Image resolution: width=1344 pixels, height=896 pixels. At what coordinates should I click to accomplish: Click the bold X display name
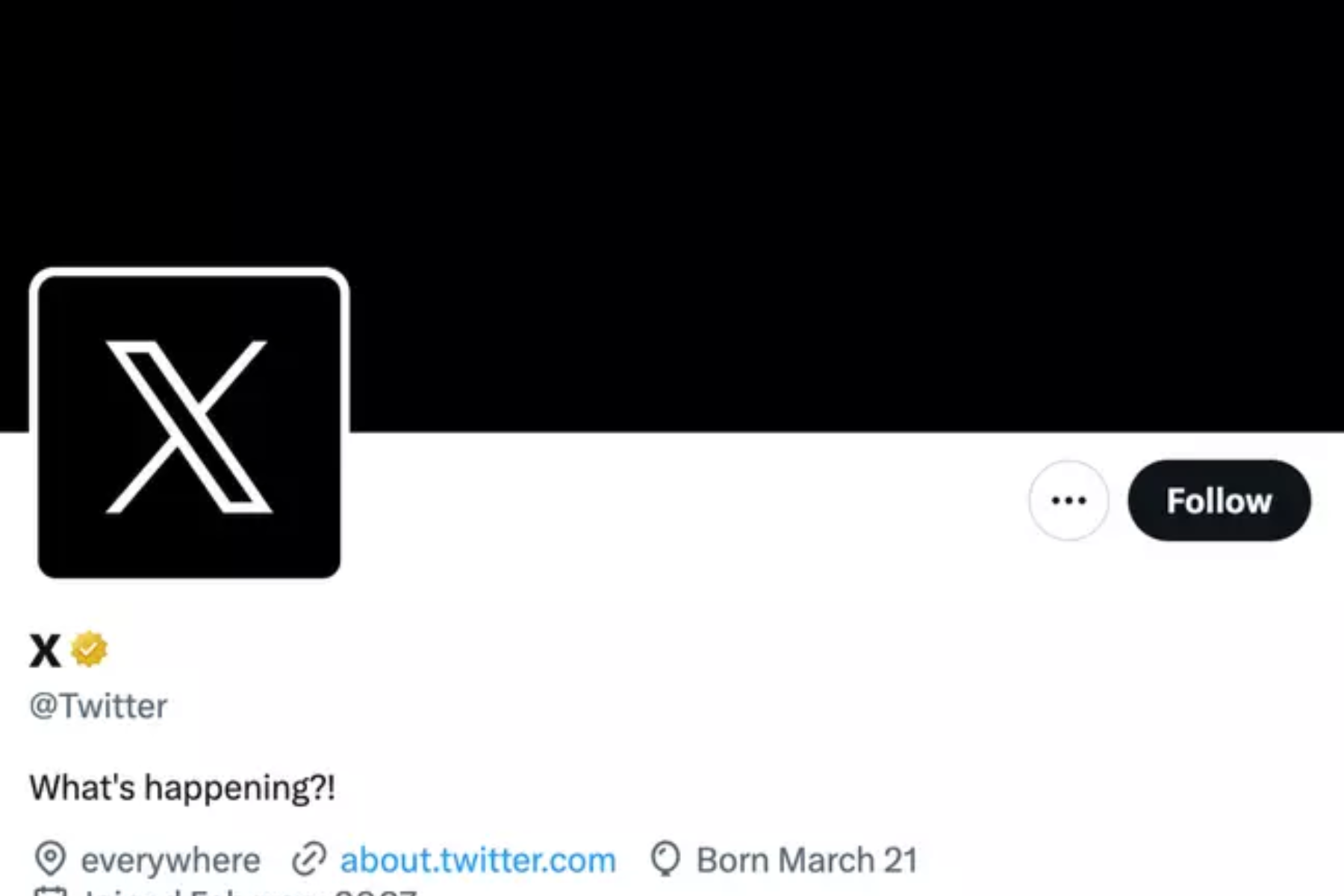[45, 650]
